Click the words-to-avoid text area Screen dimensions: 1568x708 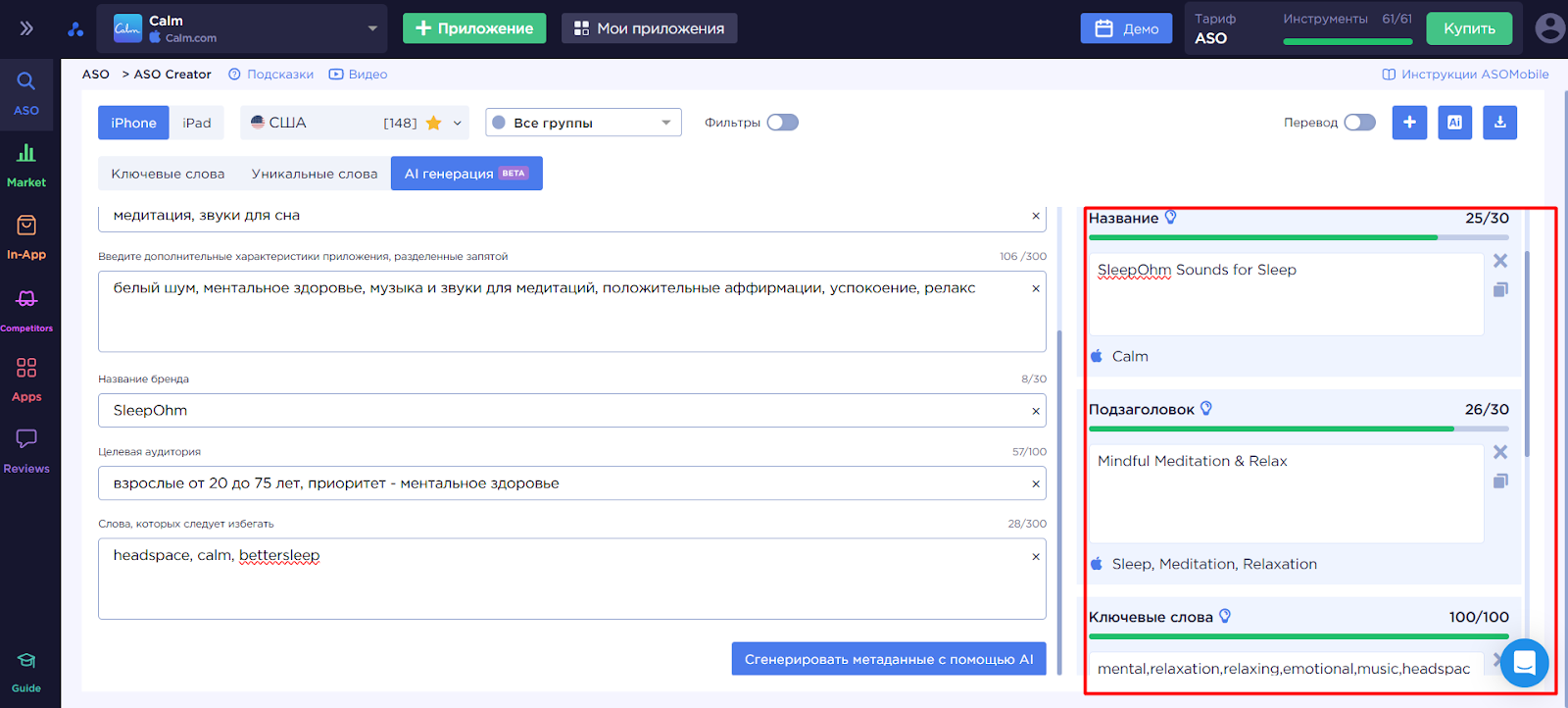[571, 579]
